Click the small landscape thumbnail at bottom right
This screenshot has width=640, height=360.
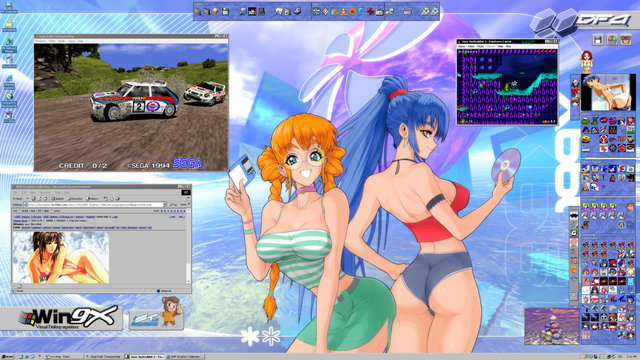(x=551, y=326)
